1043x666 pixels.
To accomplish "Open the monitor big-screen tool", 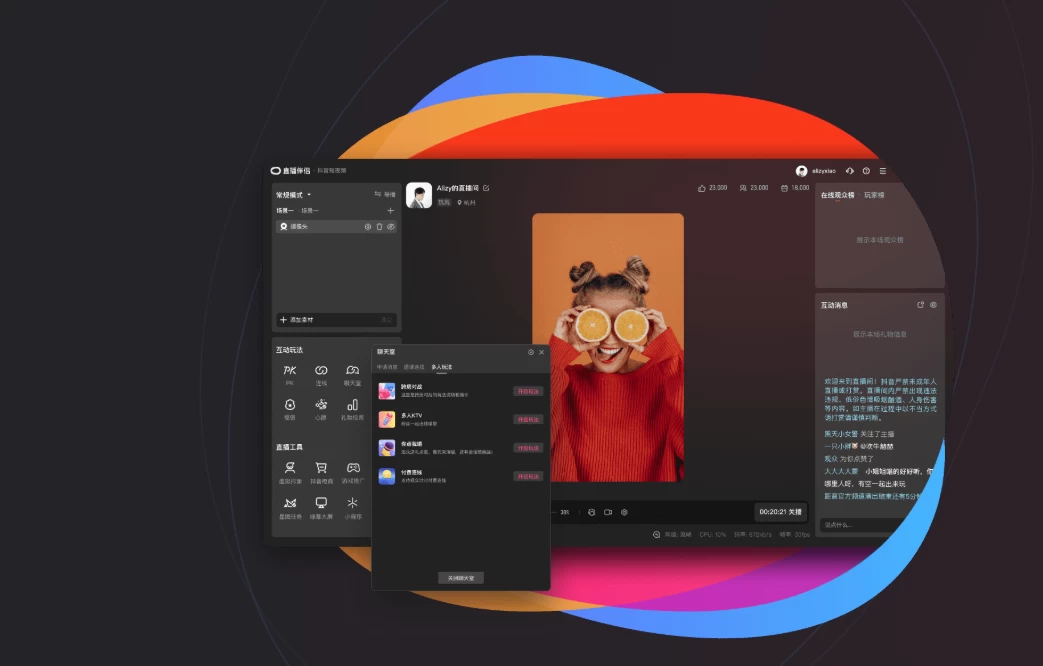I will point(321,508).
